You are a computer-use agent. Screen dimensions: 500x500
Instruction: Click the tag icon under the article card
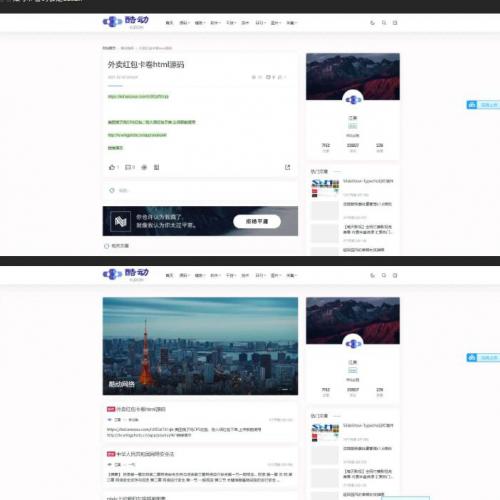(x=112, y=190)
